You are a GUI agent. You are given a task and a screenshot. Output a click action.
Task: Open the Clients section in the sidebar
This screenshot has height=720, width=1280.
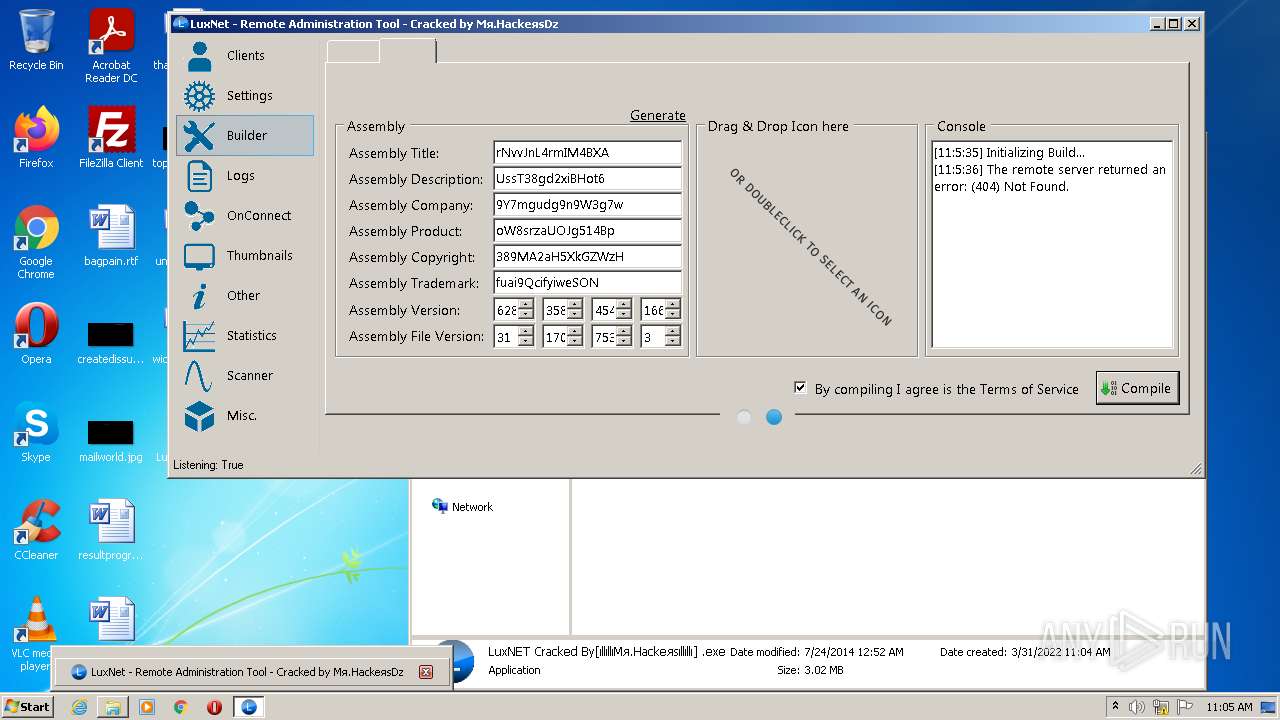click(245, 56)
